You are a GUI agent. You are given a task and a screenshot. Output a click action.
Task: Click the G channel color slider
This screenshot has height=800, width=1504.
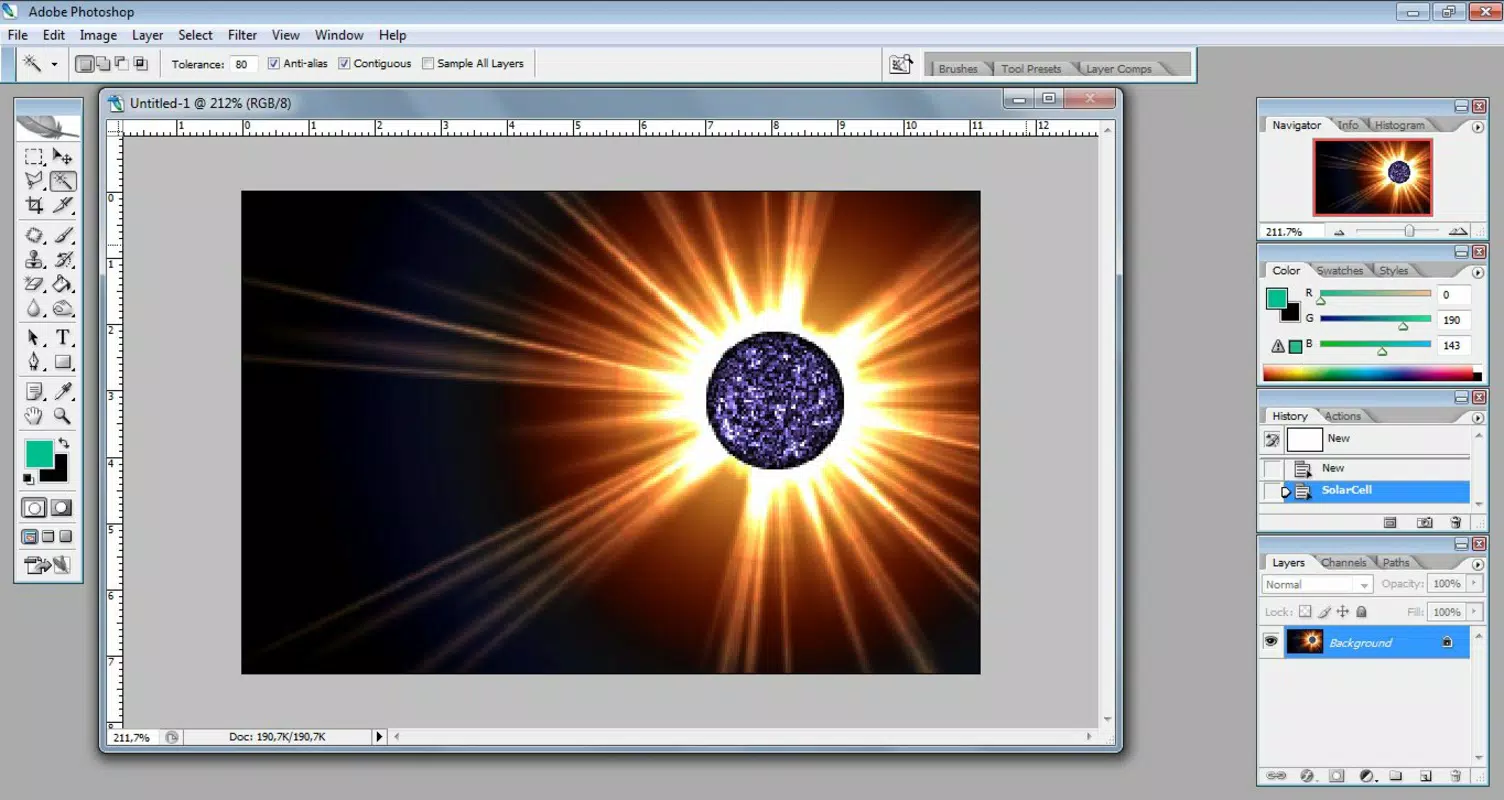tap(1375, 318)
